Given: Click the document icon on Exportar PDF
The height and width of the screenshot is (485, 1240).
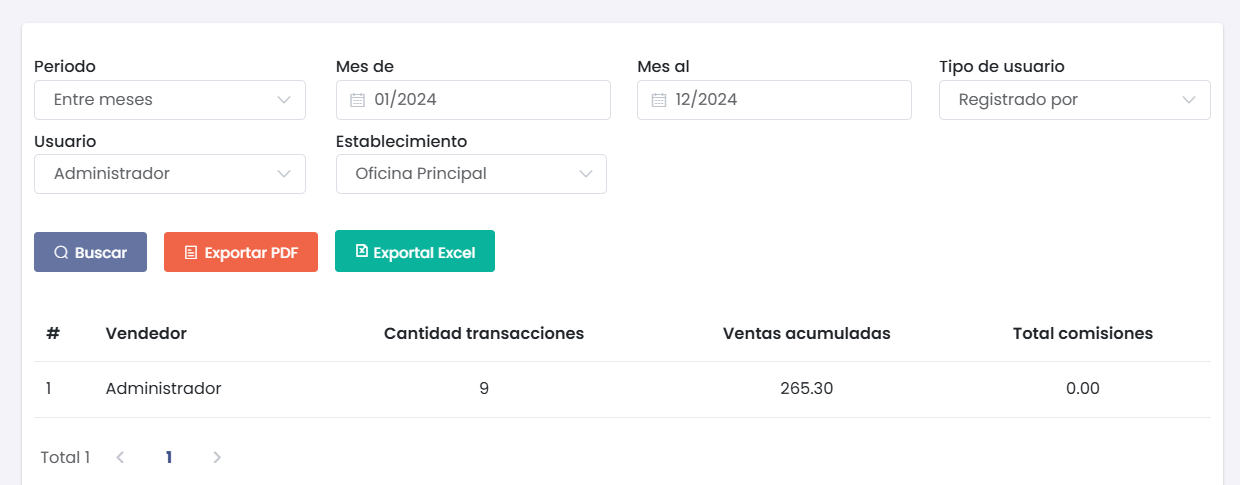Looking at the screenshot, I should coord(191,252).
